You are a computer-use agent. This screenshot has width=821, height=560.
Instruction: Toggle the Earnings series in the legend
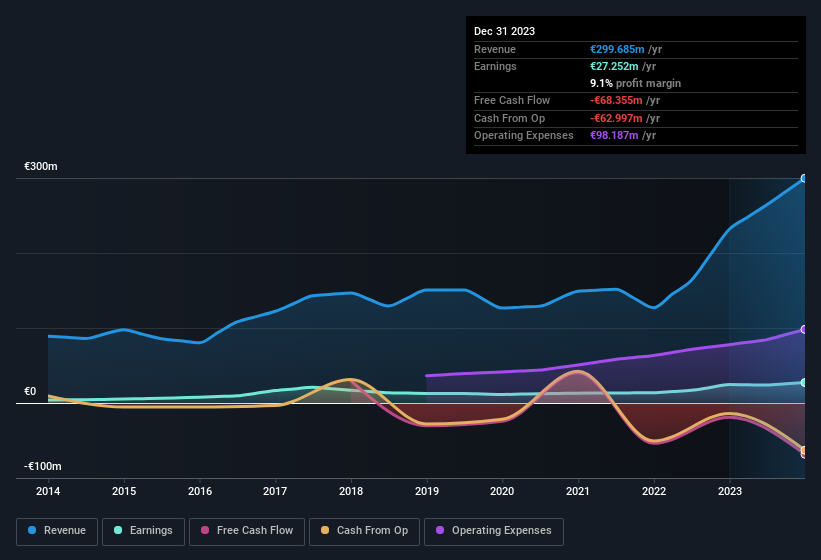143,531
